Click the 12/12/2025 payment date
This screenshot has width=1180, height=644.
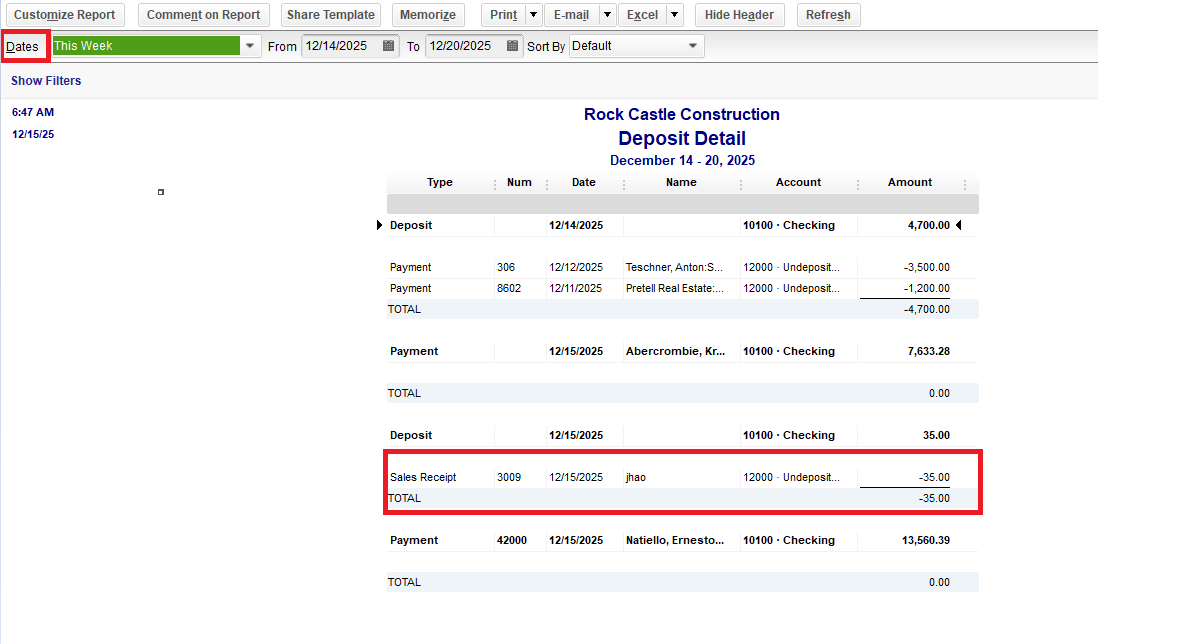tap(576, 267)
